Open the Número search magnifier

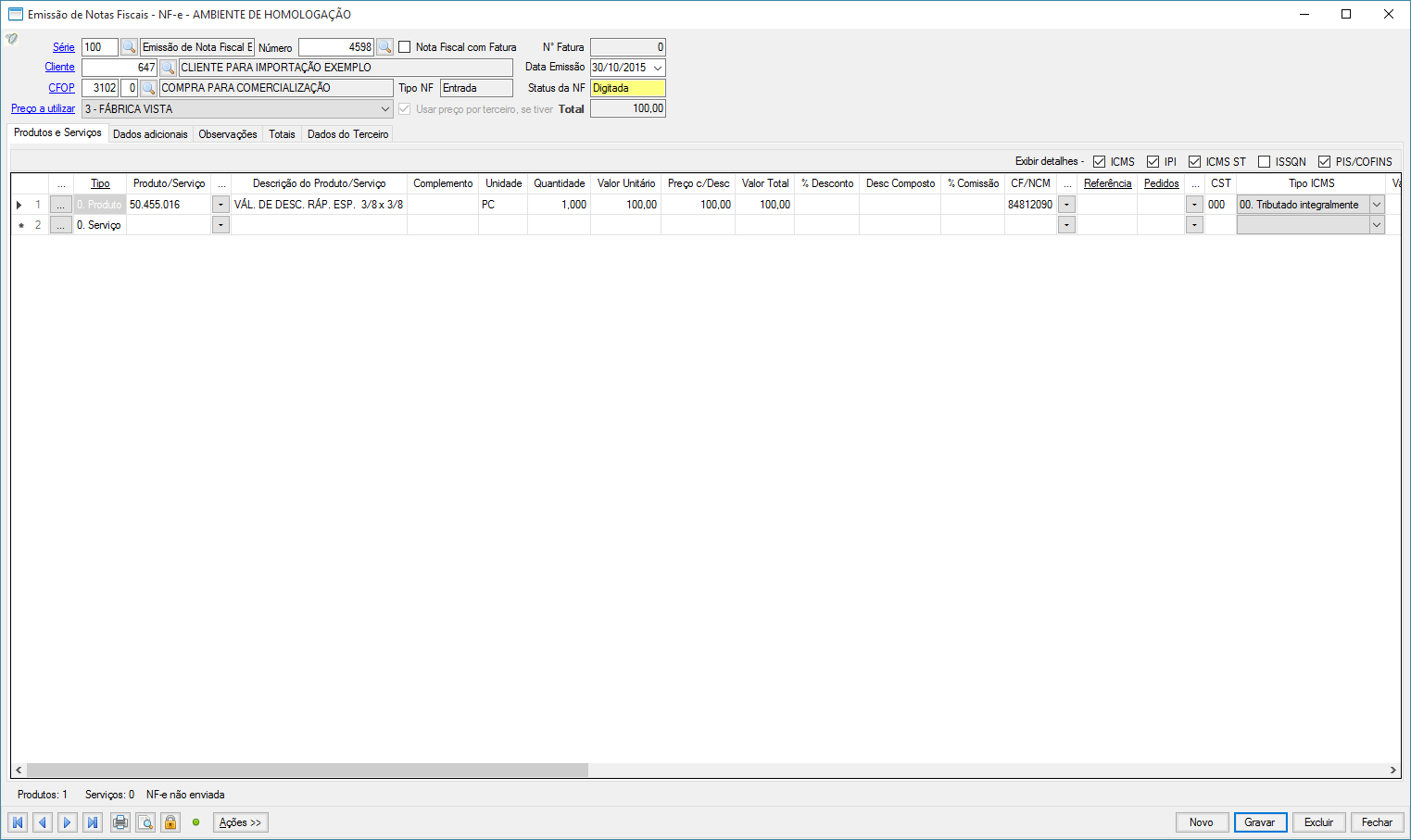[x=385, y=47]
